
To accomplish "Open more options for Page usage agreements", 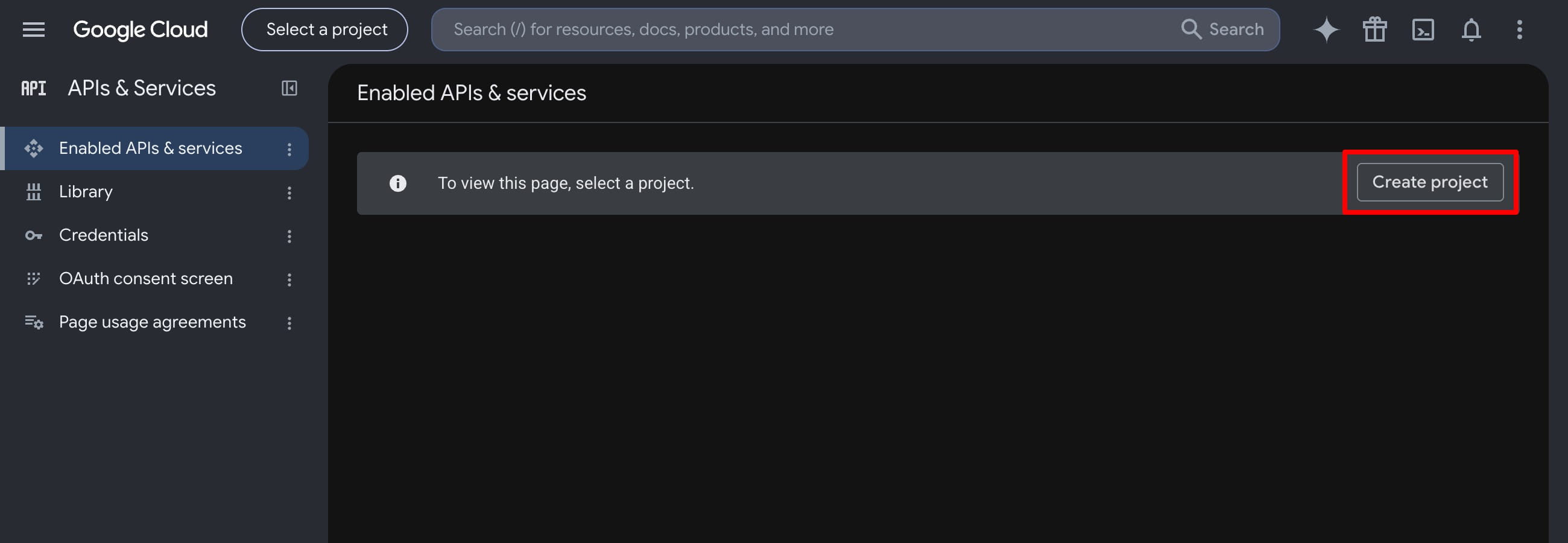I will click(289, 323).
